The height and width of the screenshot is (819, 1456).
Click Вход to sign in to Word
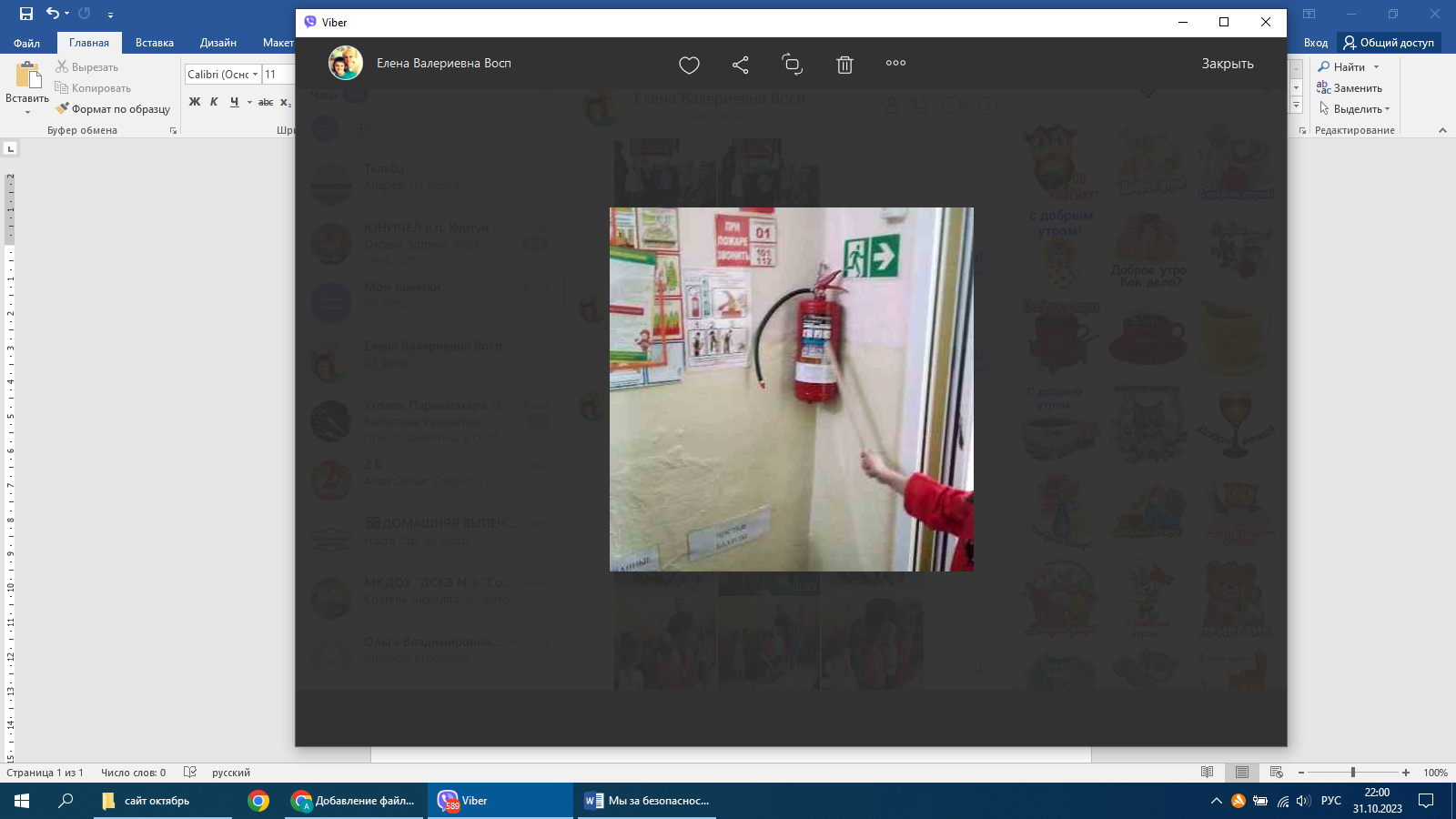pos(1316,43)
